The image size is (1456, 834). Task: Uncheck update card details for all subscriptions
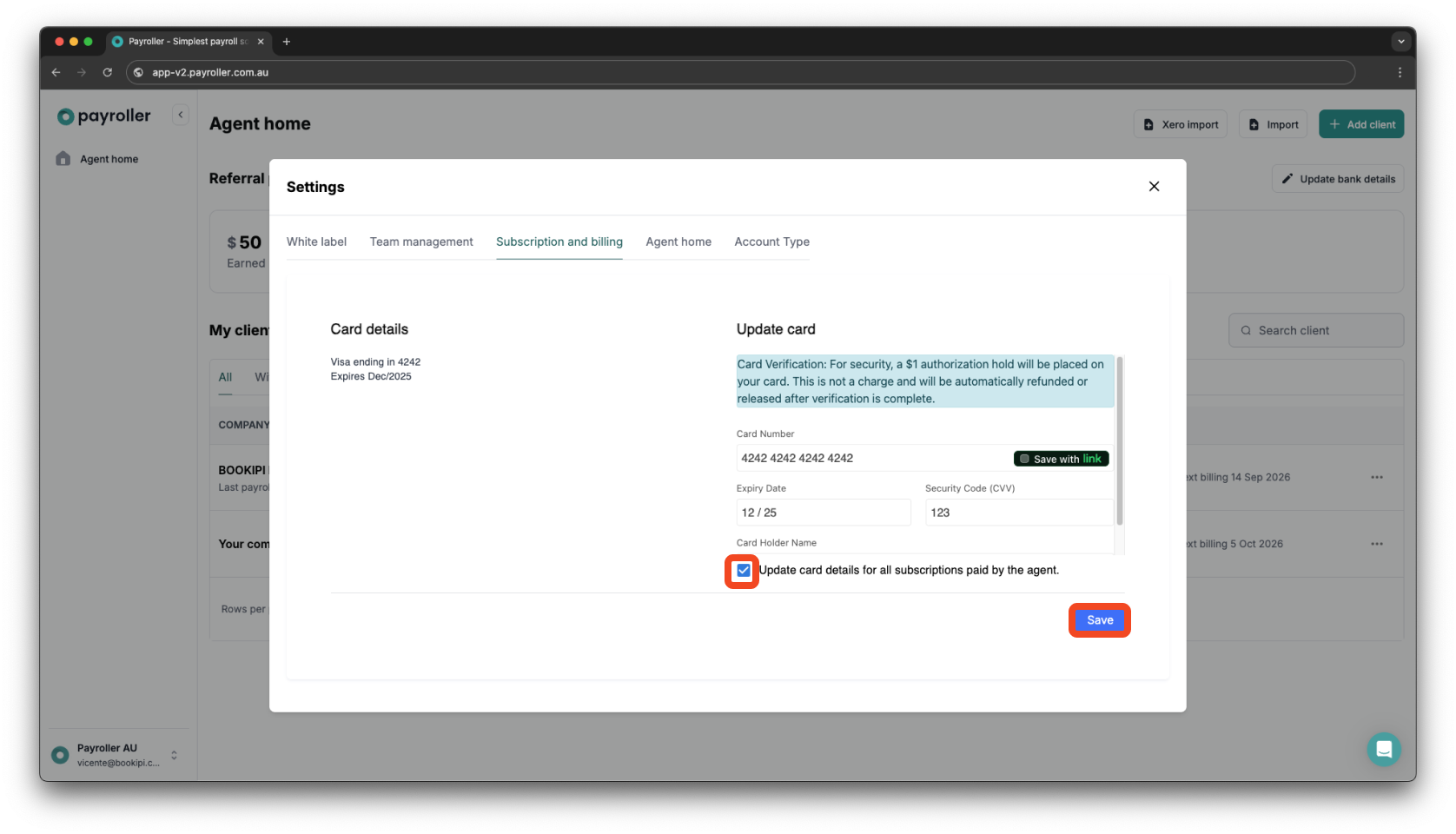pyautogui.click(x=742, y=571)
